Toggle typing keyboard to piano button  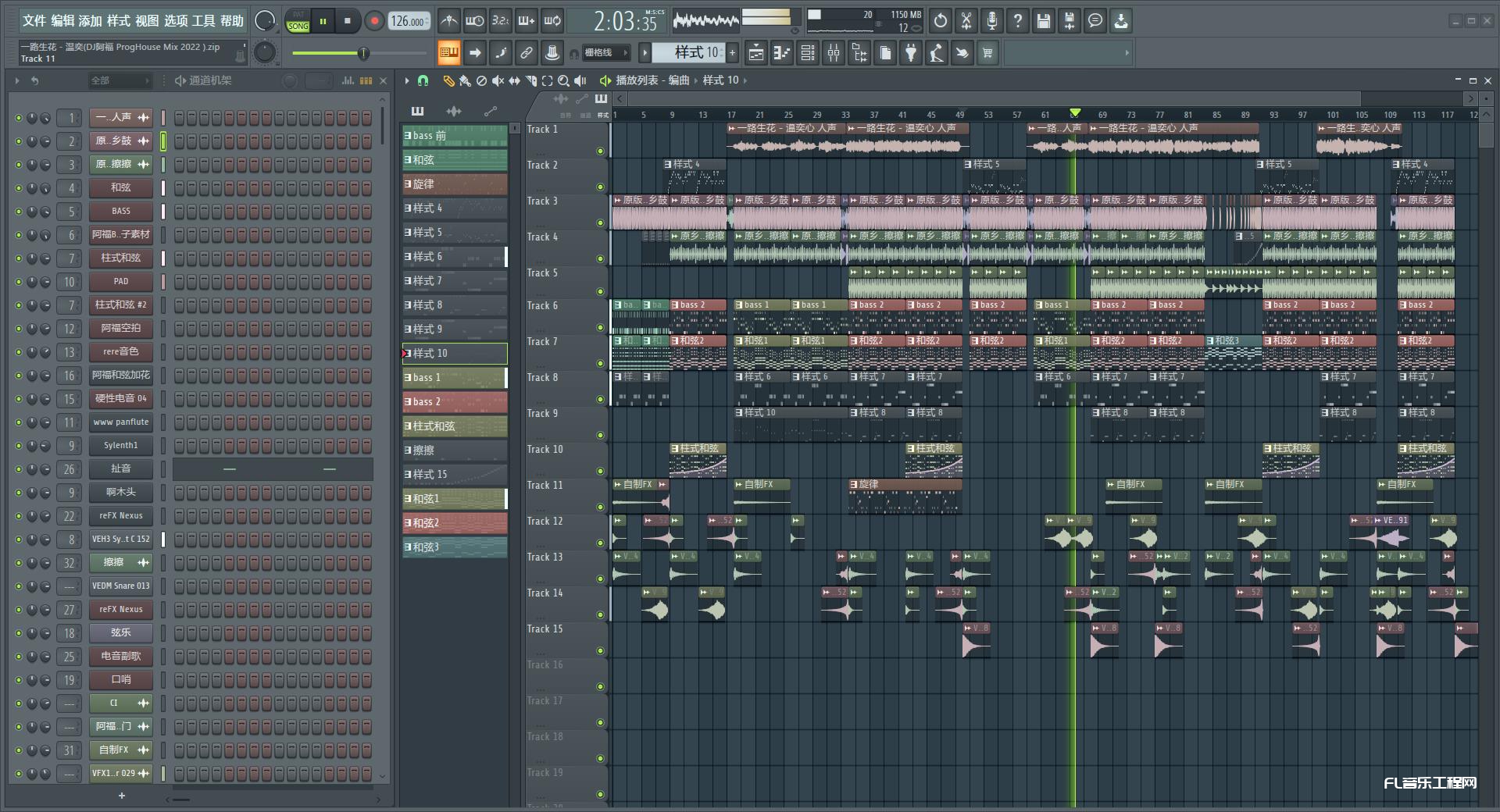(448, 53)
